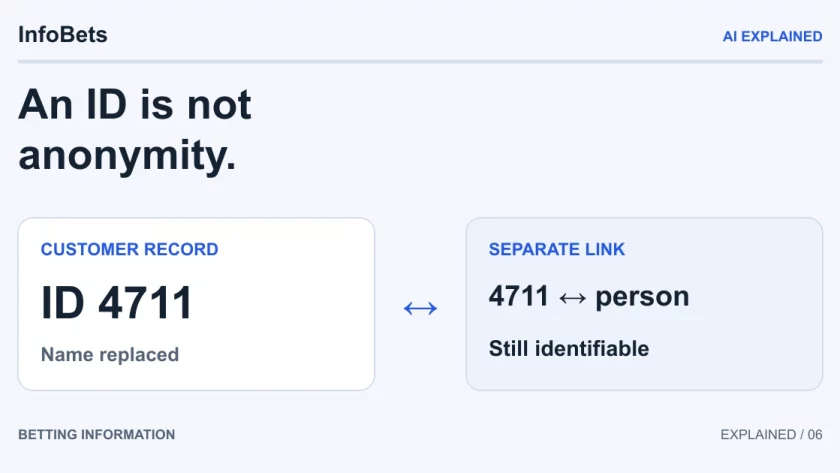840x473 pixels.
Task: Select the white Customer Record card
Action: (x=196, y=304)
